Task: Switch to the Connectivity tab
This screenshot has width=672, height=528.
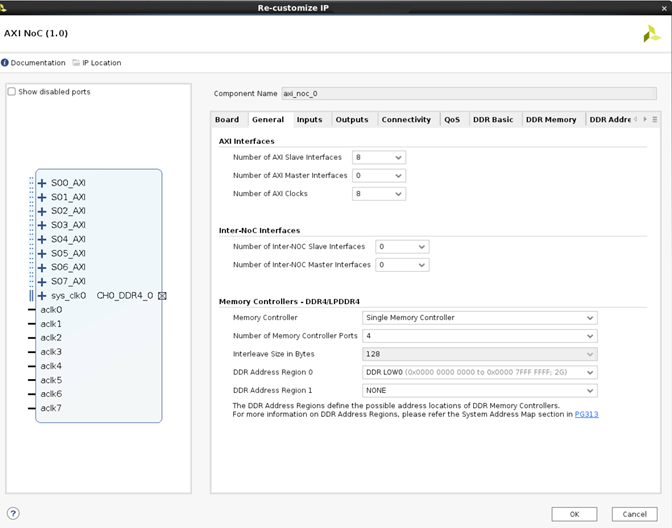Action: [406, 120]
